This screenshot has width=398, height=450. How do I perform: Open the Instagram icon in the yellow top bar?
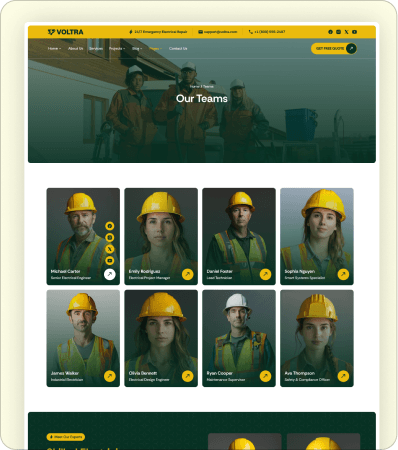pyautogui.click(x=338, y=32)
